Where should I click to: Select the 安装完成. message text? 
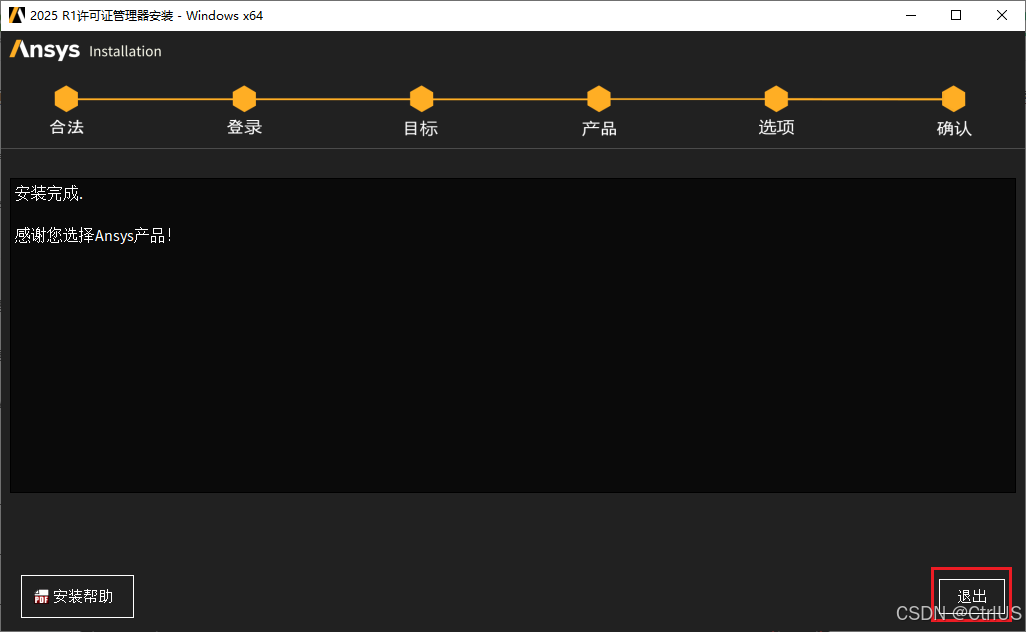(49, 194)
